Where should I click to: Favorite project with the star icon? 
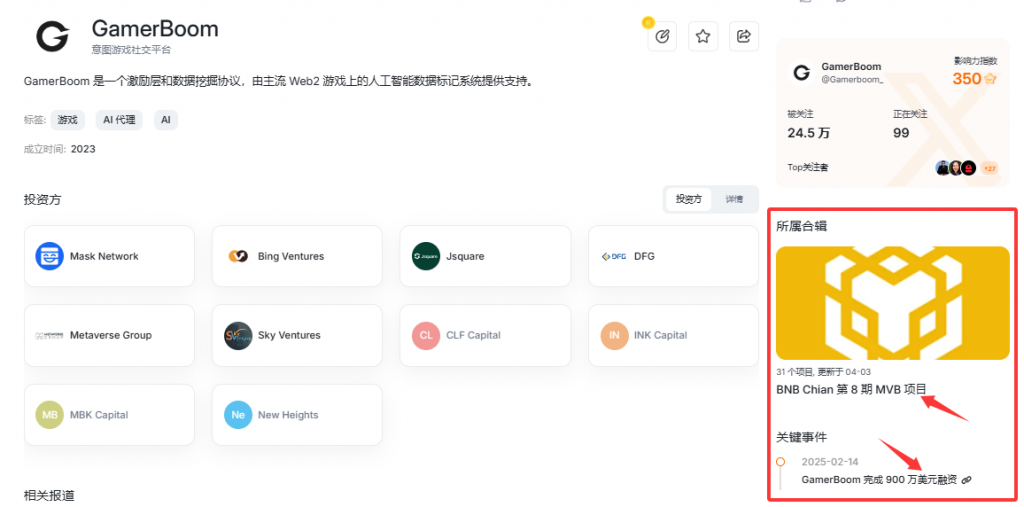tap(703, 37)
